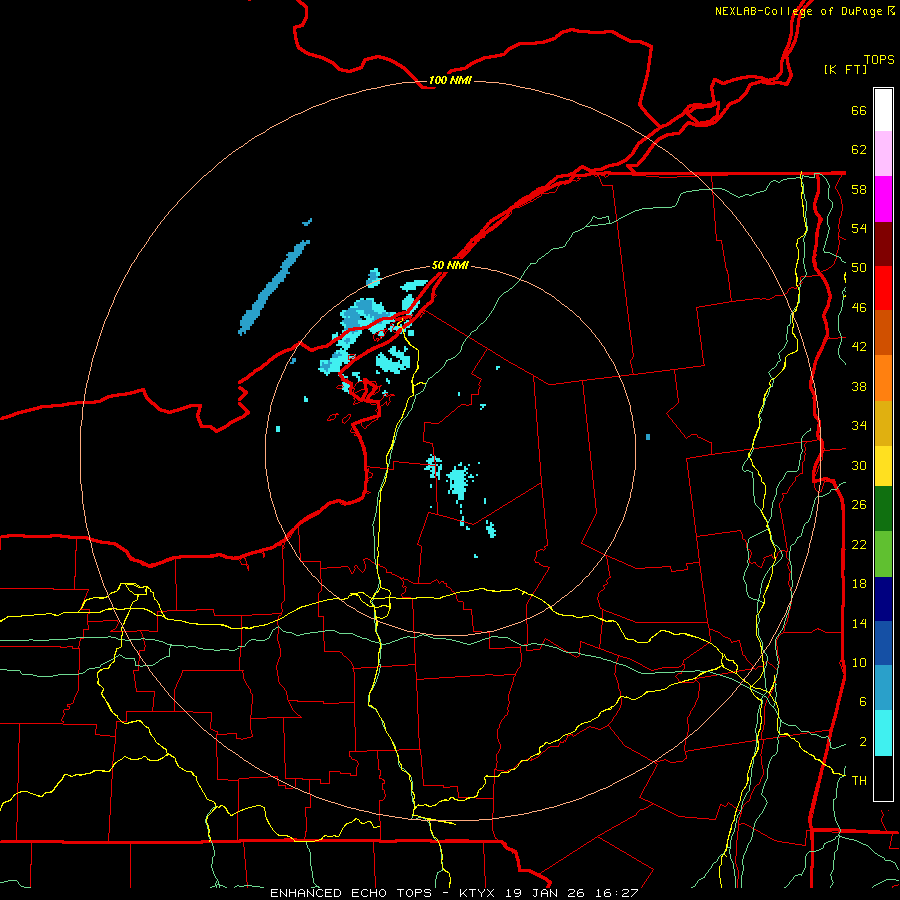The image size is (900, 900).
Task: Click the "16:27" timestamp
Action: 618,893
